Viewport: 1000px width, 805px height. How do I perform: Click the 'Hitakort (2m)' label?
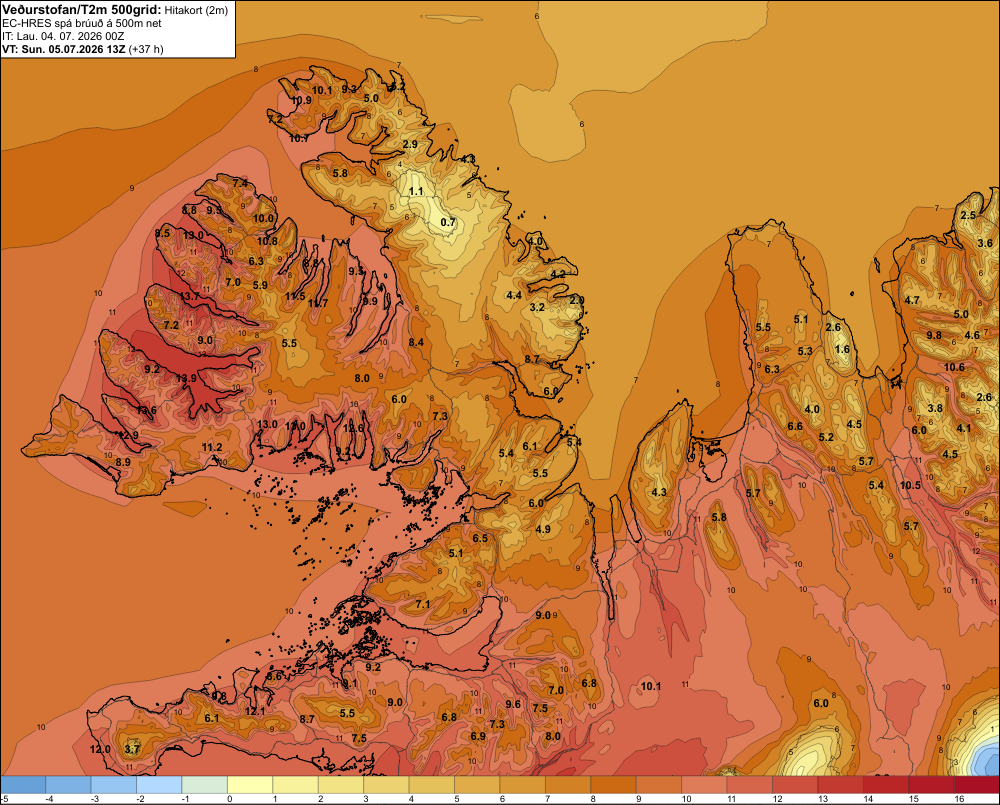point(196,10)
